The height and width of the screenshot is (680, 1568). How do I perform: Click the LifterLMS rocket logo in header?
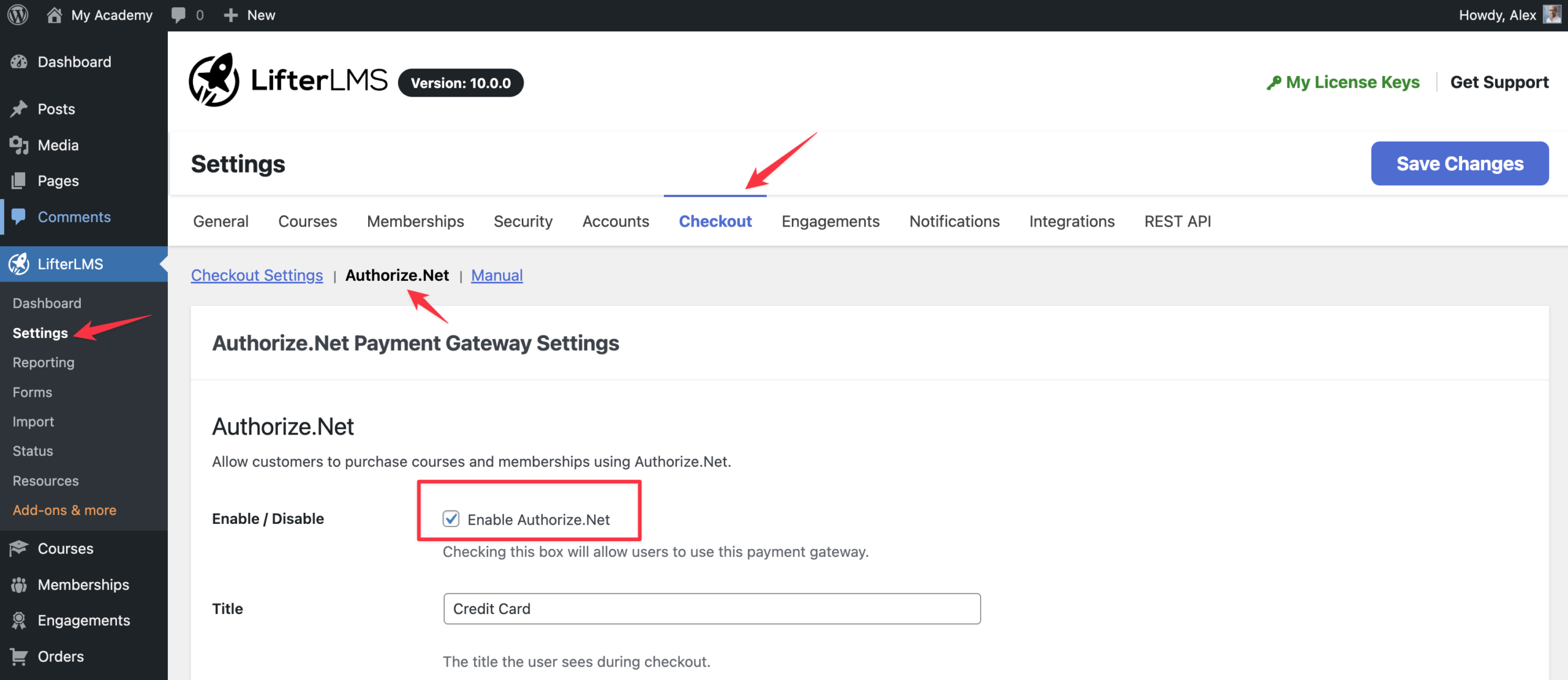tap(214, 80)
